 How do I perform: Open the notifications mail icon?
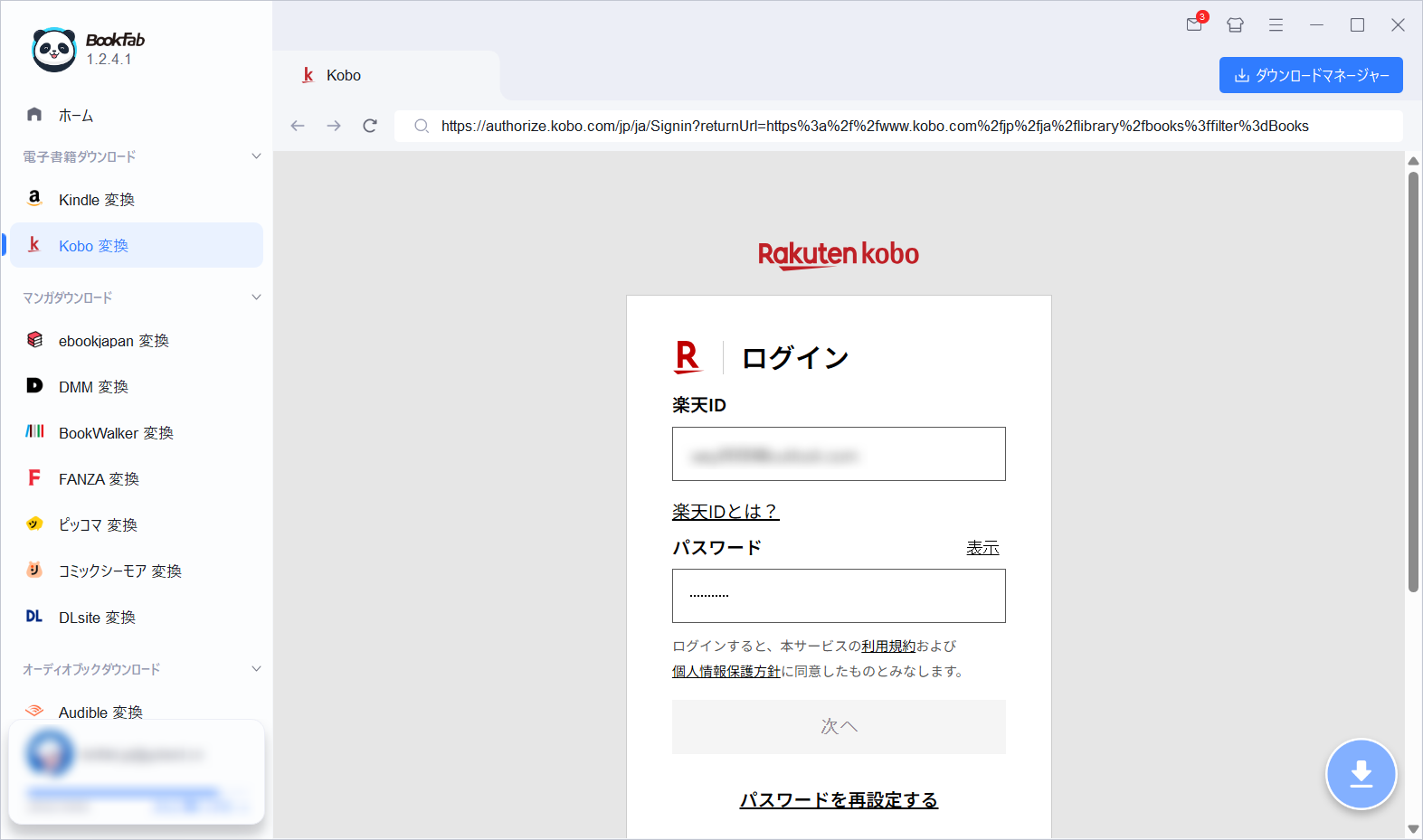(x=1195, y=24)
